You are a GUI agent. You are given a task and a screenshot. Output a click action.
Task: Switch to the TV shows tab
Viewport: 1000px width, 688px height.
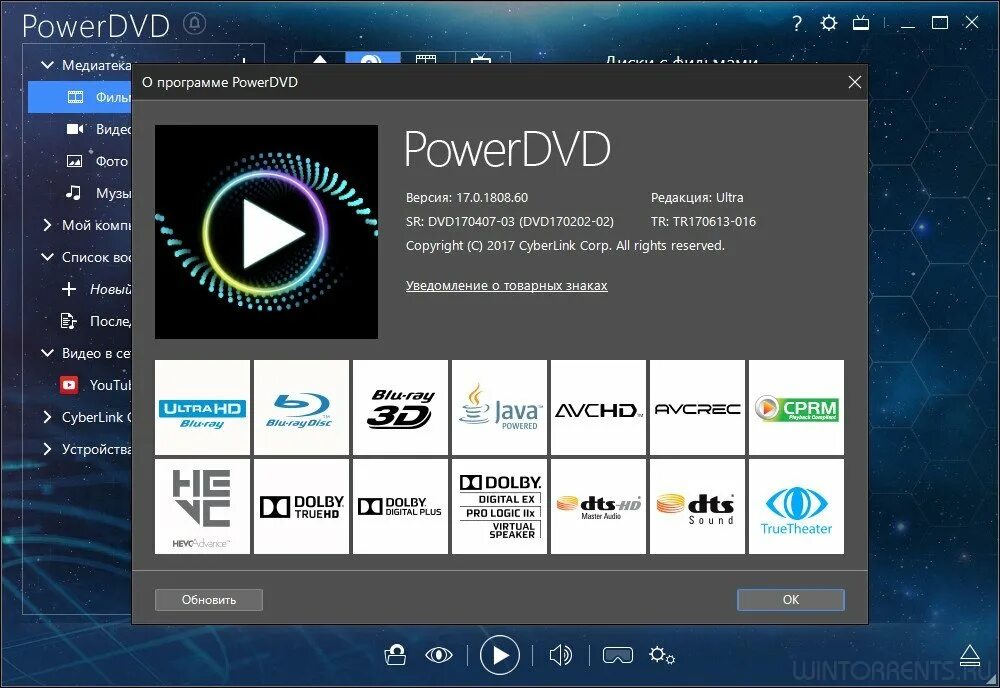tap(482, 58)
